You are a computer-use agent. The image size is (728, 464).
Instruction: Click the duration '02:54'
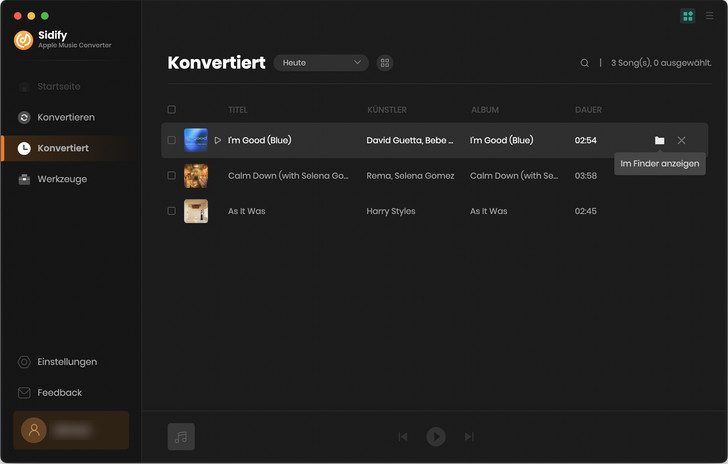click(586, 140)
